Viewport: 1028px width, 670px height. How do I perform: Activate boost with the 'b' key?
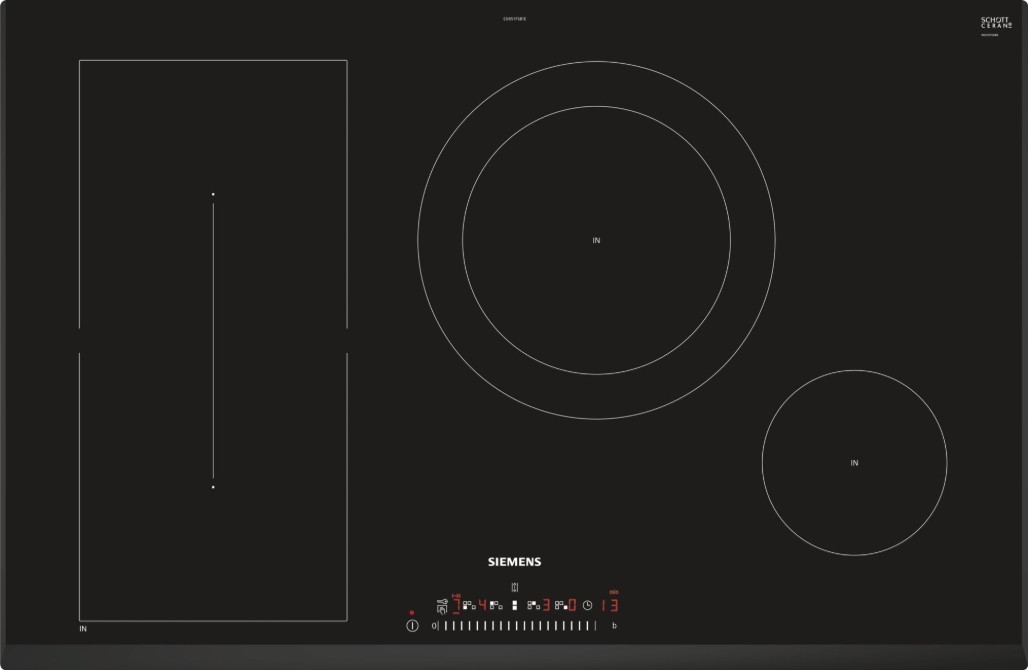pyautogui.click(x=614, y=625)
